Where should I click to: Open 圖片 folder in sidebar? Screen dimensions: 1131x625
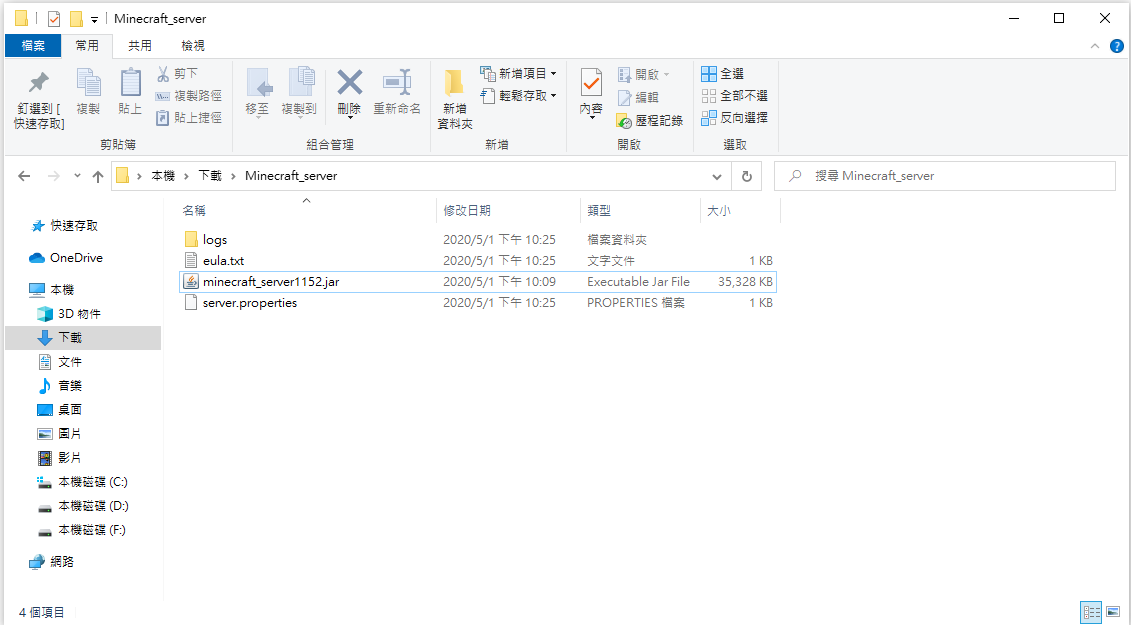click(x=69, y=434)
